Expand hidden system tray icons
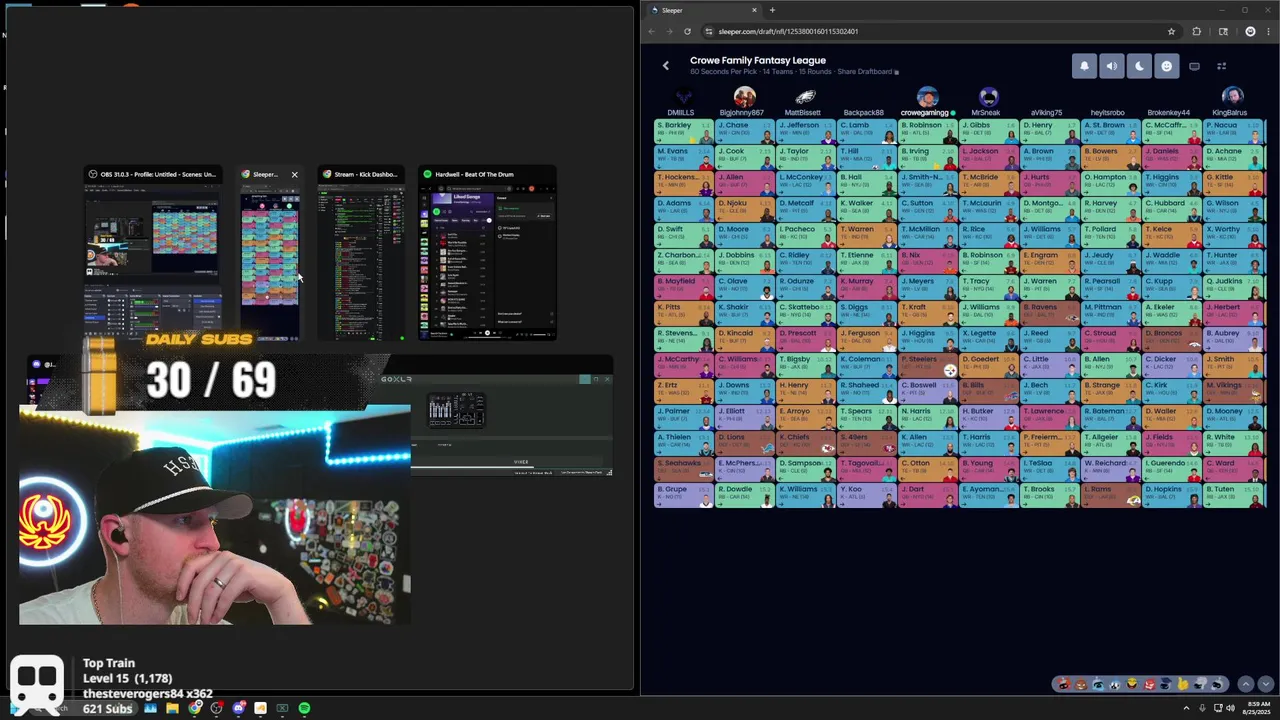The image size is (1280, 720). click(x=1186, y=708)
